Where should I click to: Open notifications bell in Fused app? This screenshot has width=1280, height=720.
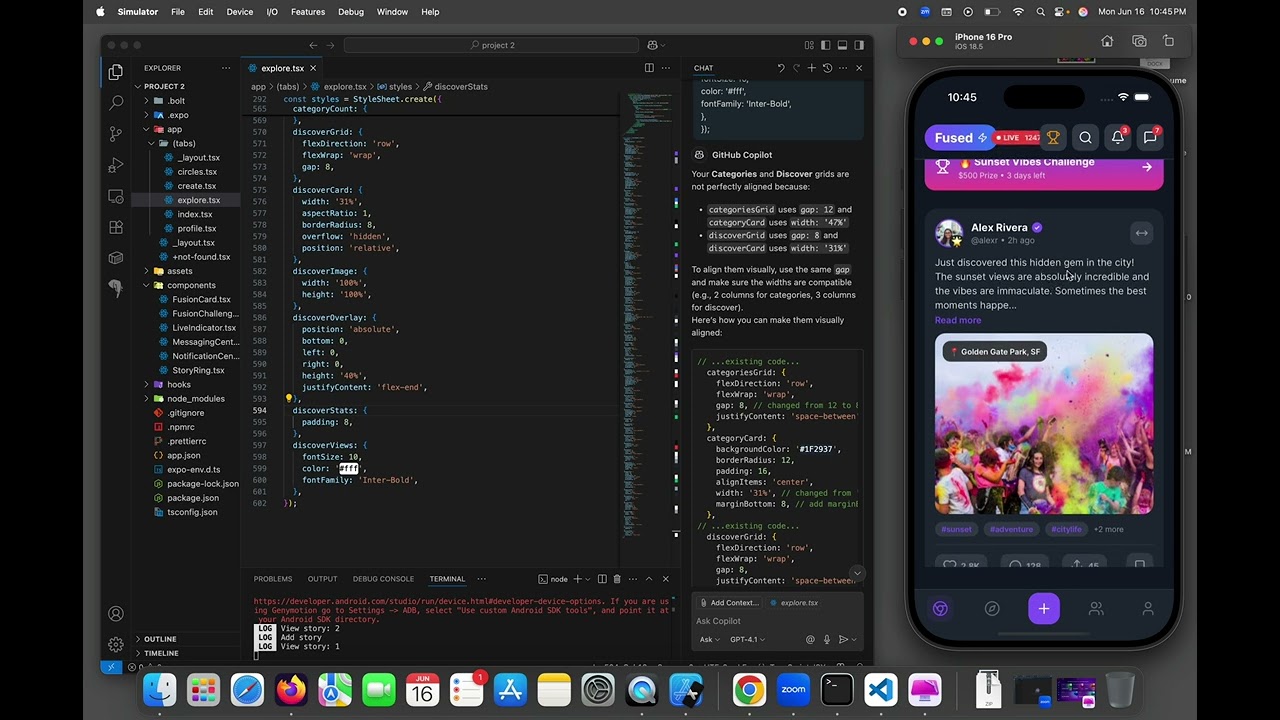(1118, 138)
